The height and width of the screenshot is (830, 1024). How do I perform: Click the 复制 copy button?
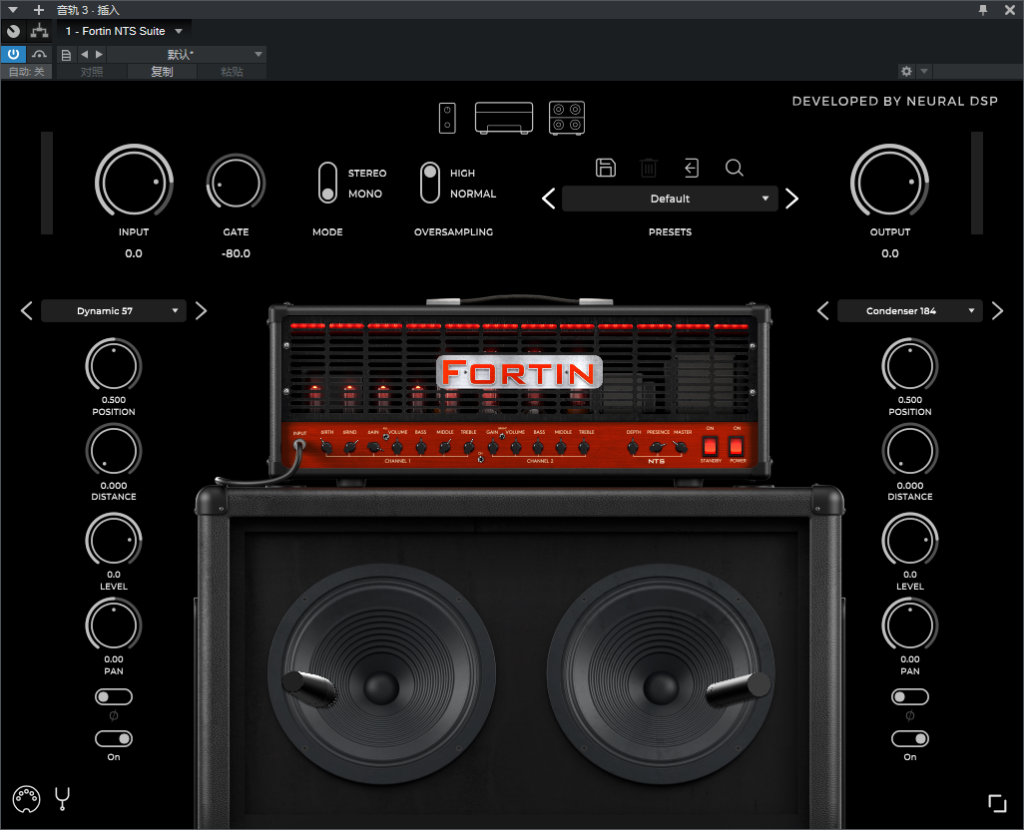coord(162,72)
